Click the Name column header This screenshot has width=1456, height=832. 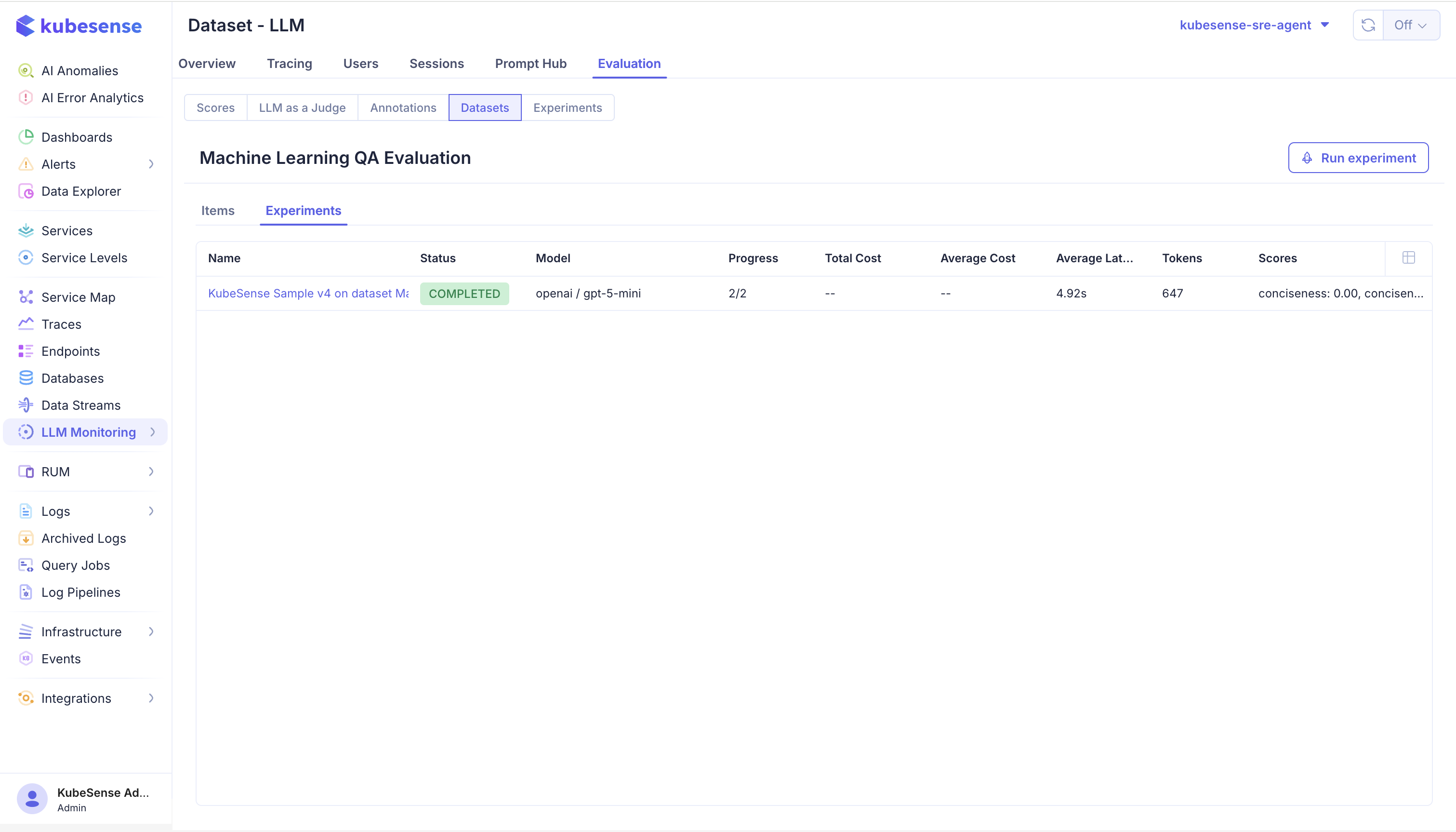pyautogui.click(x=225, y=258)
